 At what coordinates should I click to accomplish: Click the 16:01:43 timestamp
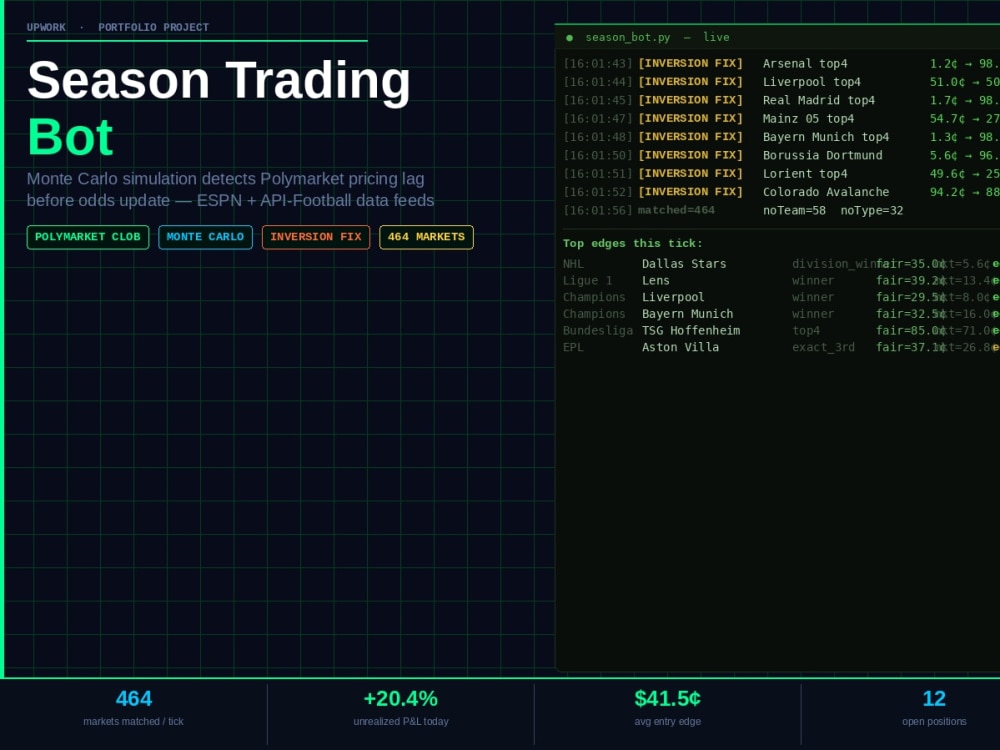(598, 64)
